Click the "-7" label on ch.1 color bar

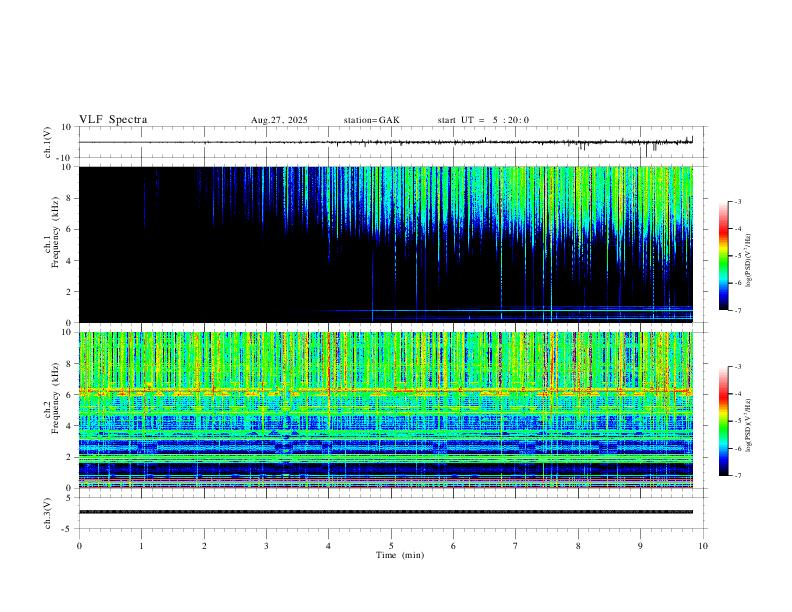coord(737,311)
